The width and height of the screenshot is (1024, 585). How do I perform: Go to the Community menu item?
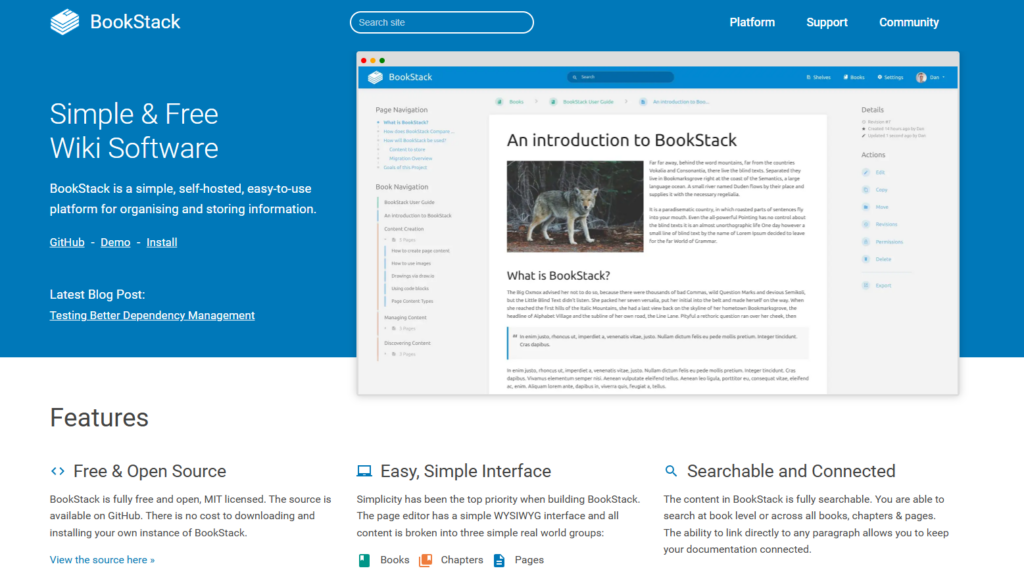point(909,22)
